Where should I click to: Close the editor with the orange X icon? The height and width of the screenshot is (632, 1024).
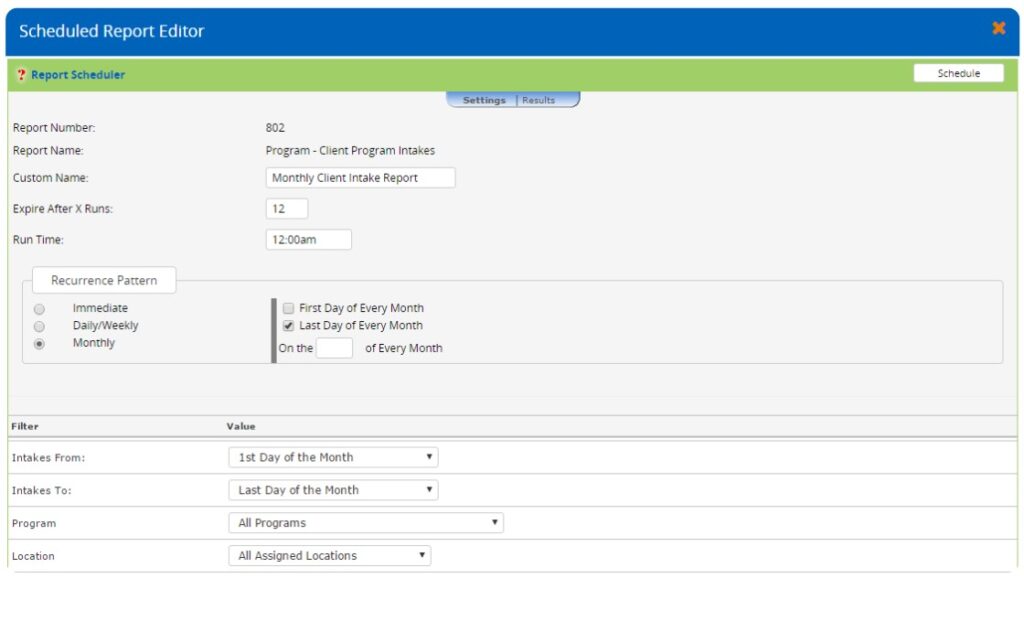[998, 29]
